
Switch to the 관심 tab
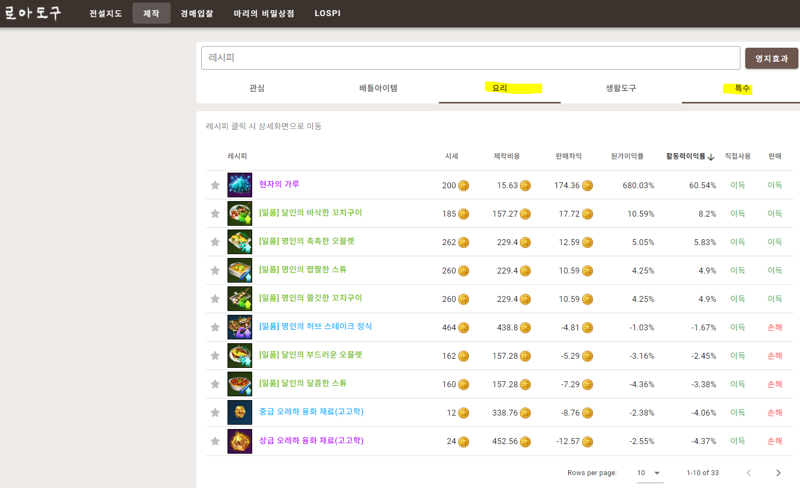(x=257, y=88)
